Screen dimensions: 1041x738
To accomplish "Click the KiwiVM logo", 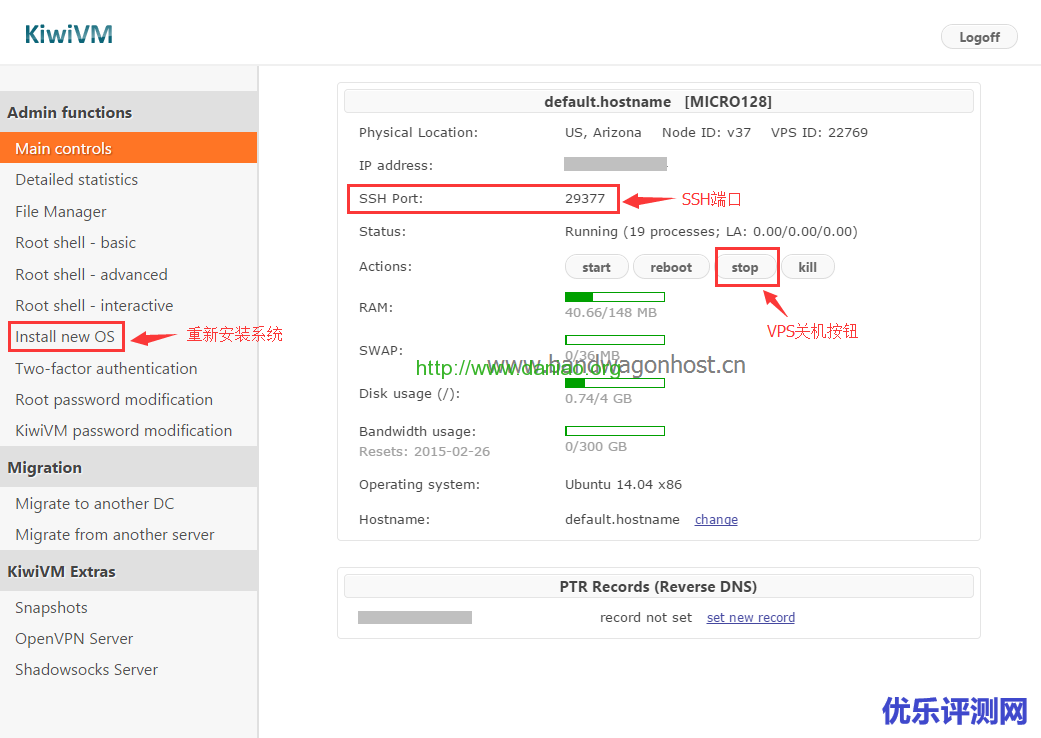I will [x=68, y=35].
